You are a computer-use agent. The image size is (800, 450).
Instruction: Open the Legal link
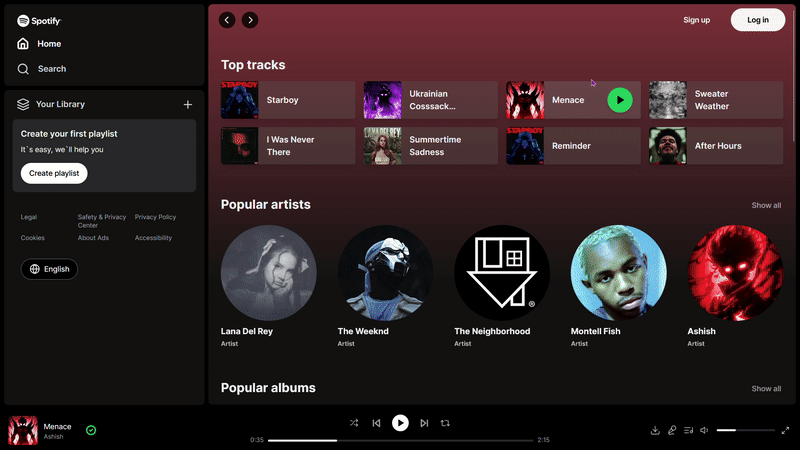[x=29, y=217]
